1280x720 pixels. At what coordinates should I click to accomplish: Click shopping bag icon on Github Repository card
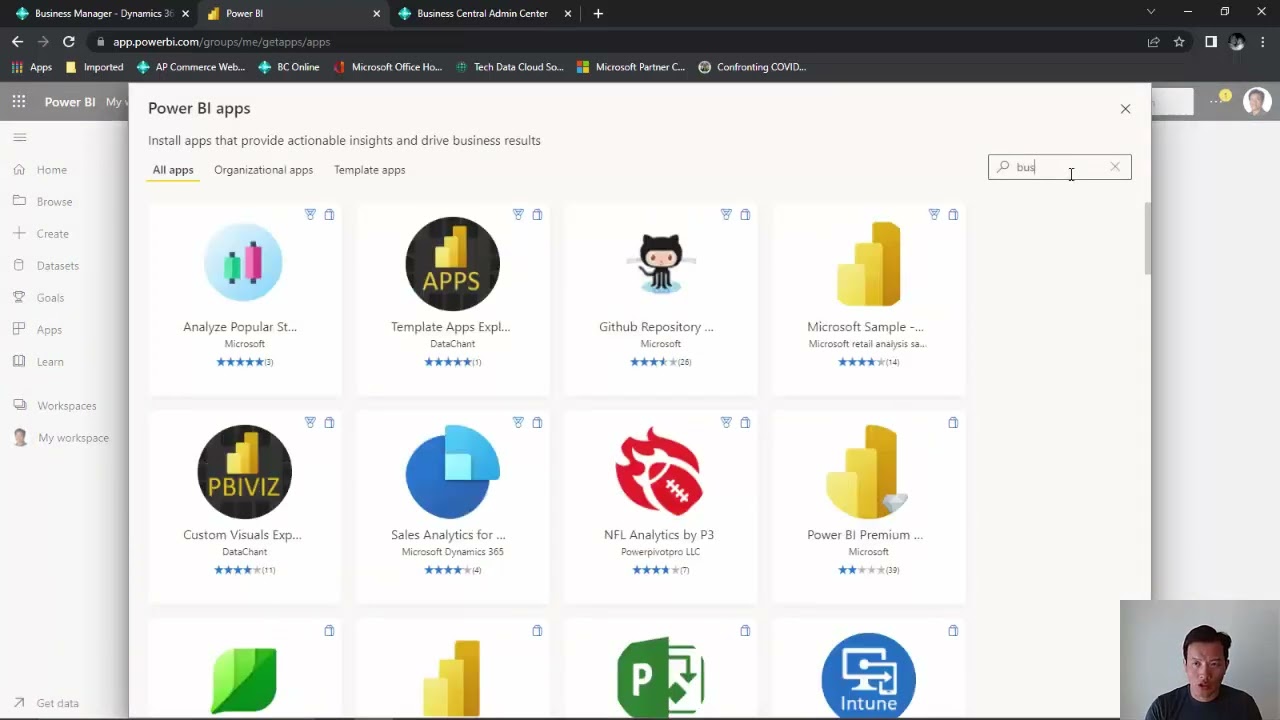point(745,214)
